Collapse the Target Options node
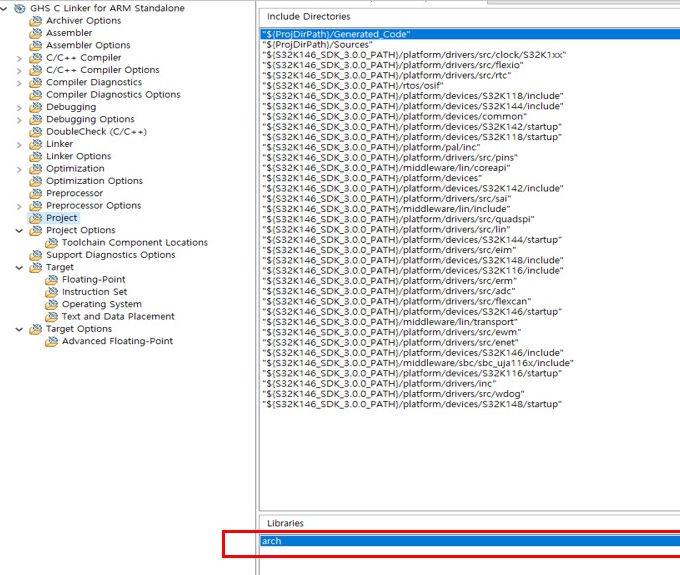 (19, 329)
